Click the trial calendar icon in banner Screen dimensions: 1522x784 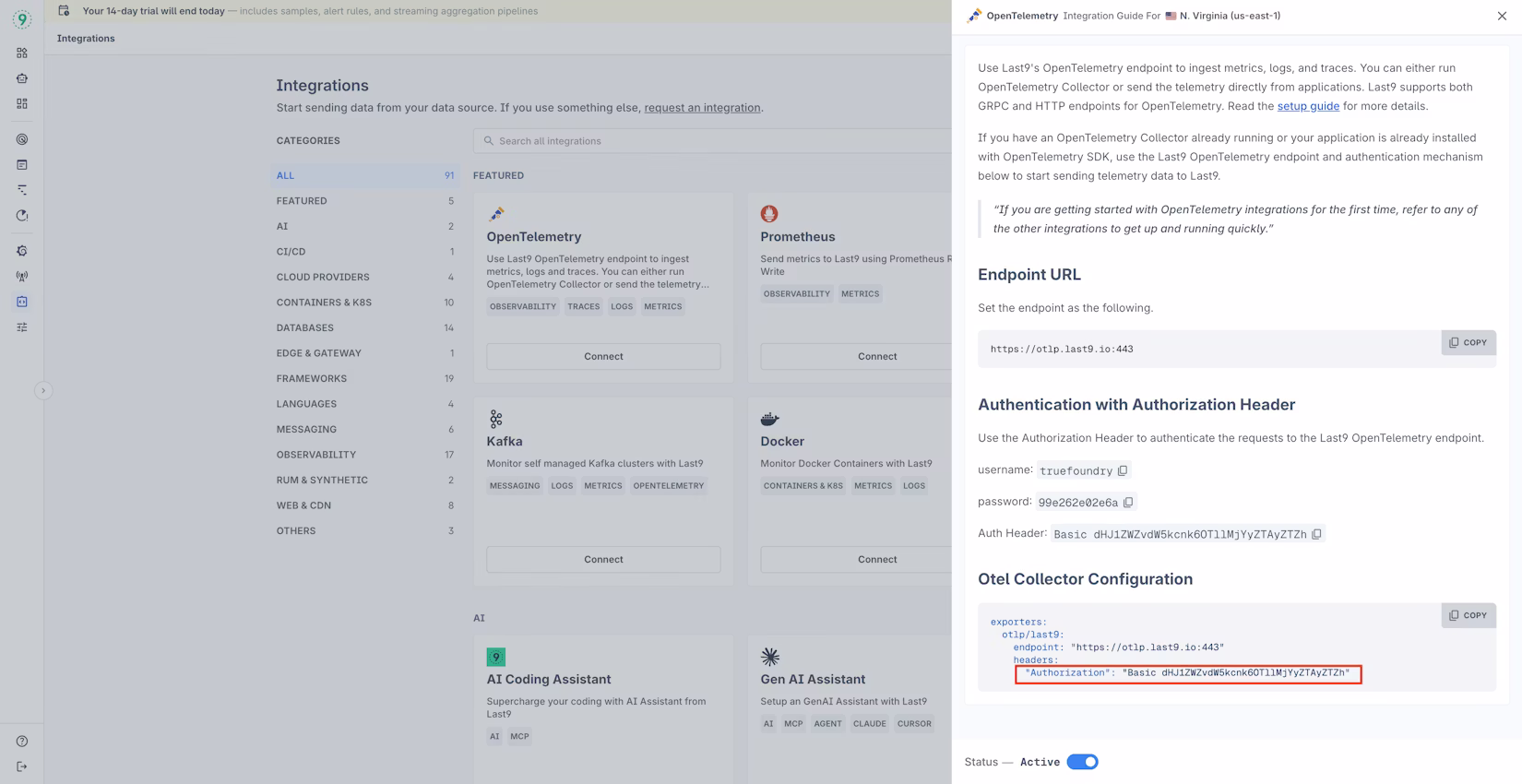64,11
